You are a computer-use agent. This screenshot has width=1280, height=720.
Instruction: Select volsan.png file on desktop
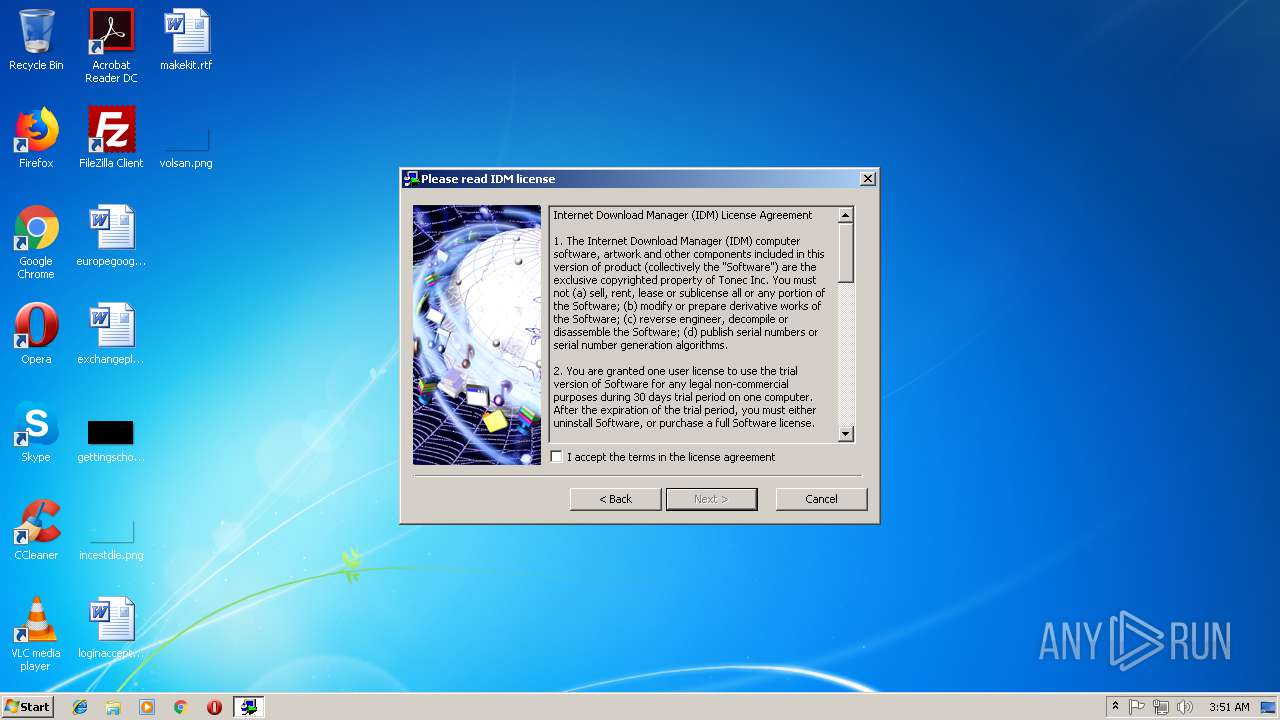(x=186, y=146)
